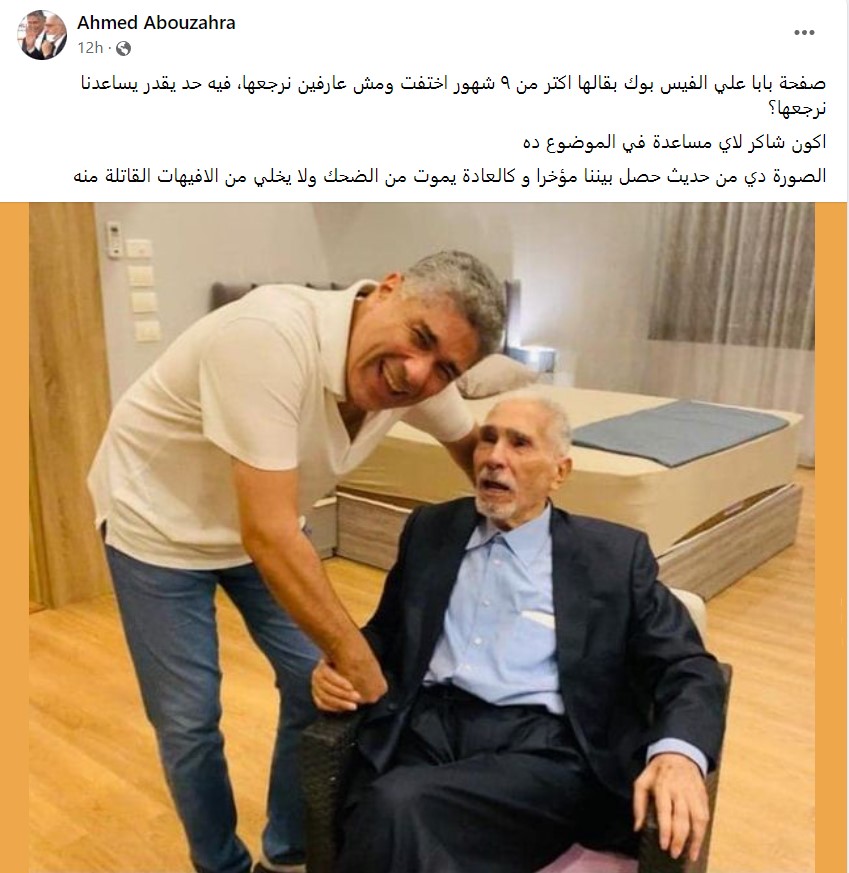Click the line starting with اكون شاكر
Viewport: 849px width, 873px height.
675,143
